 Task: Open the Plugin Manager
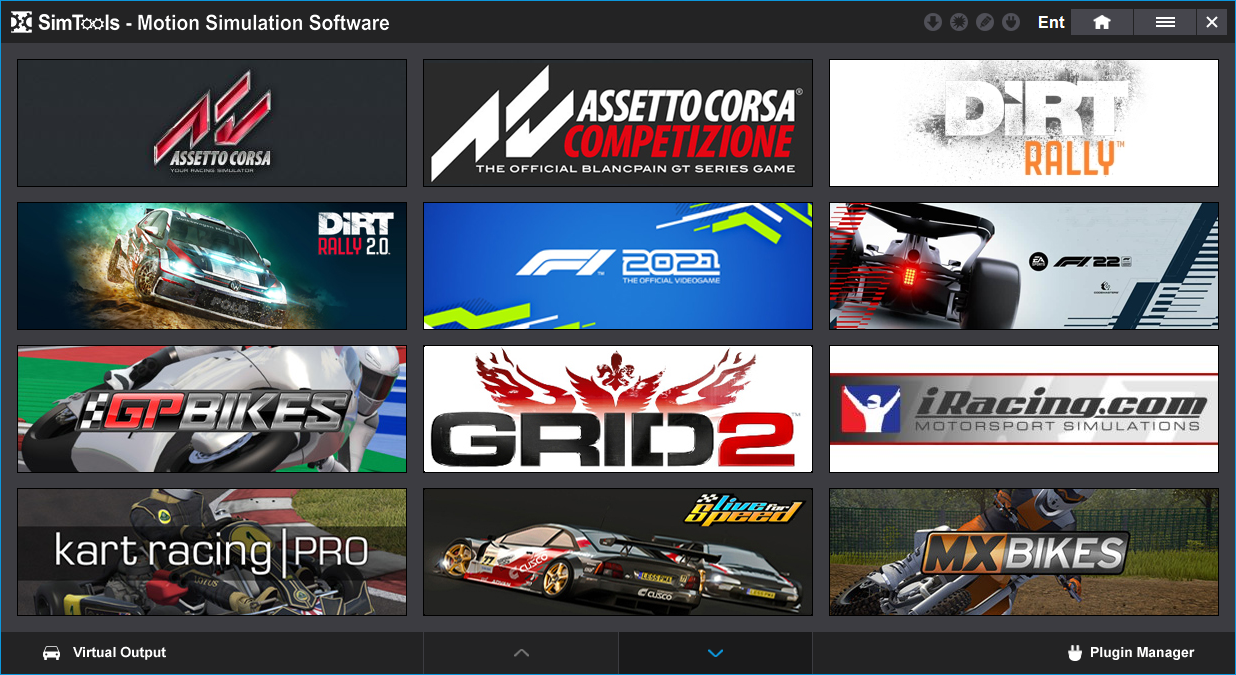[1131, 653]
